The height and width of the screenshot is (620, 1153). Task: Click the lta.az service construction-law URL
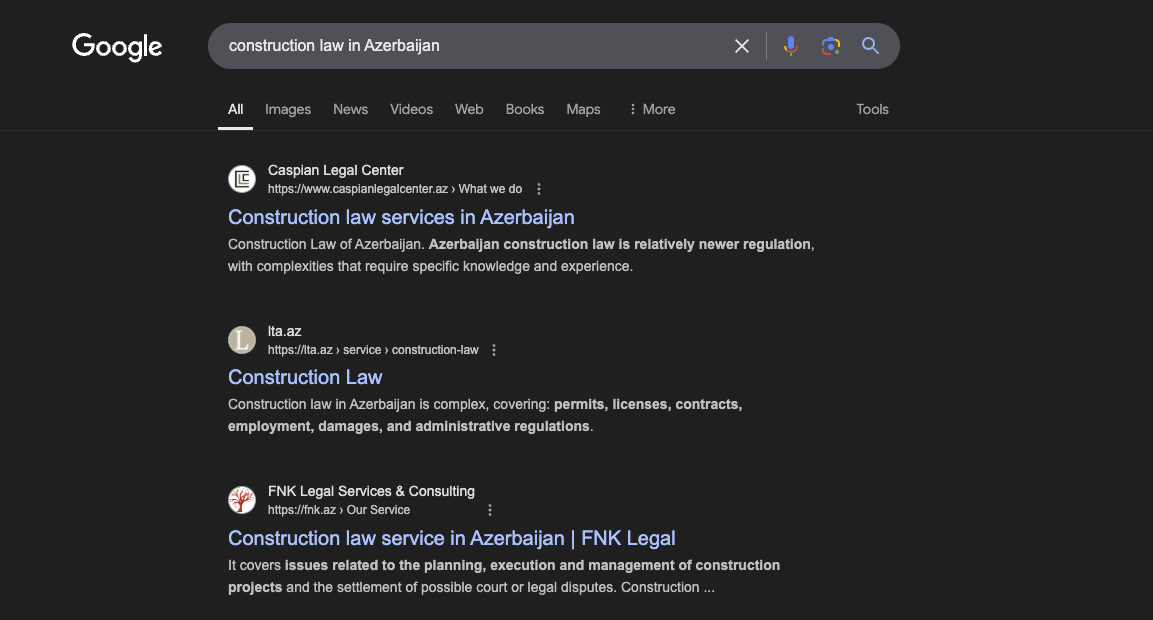[x=373, y=350]
